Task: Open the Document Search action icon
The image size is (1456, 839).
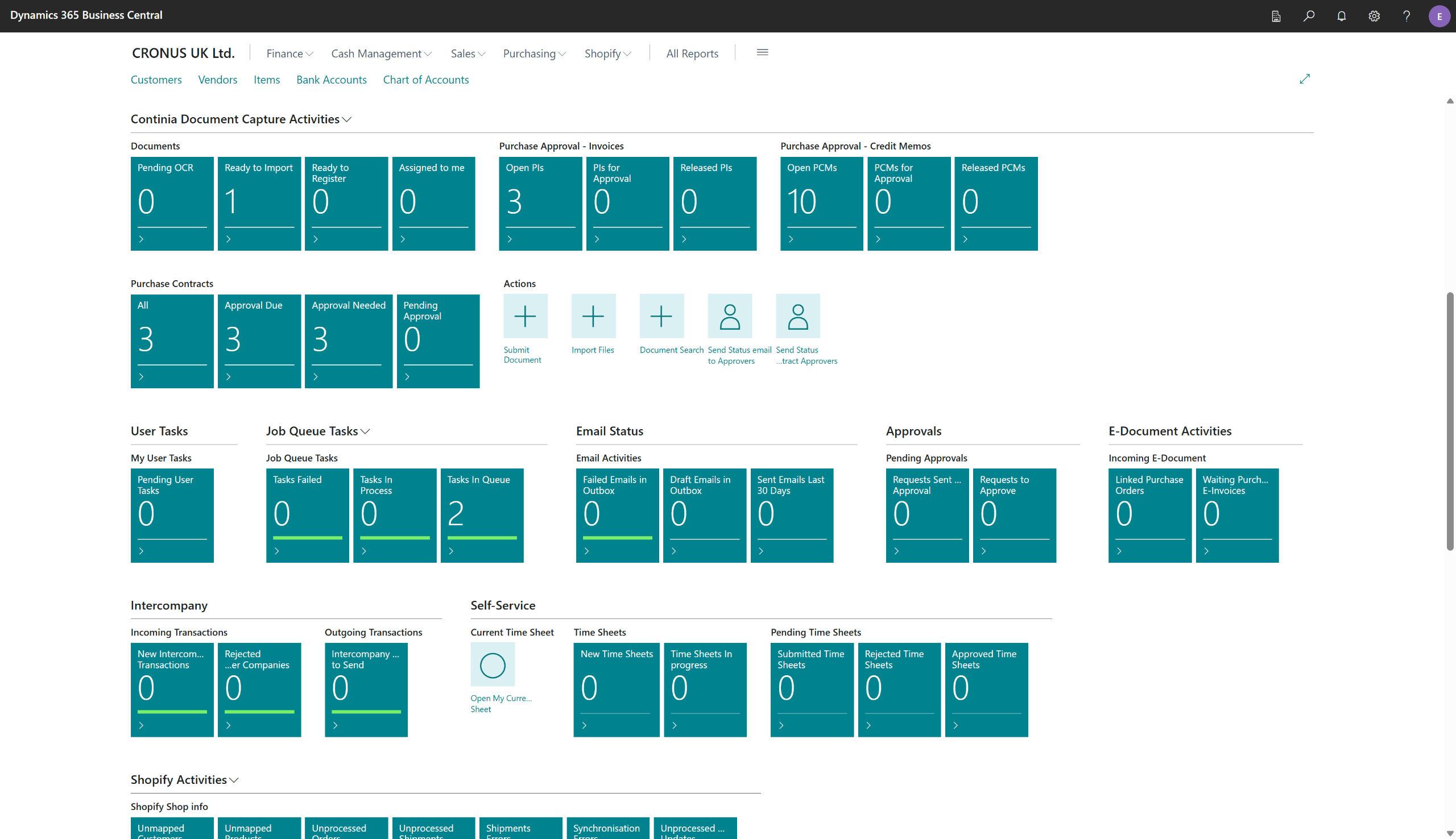Action: [x=661, y=317]
